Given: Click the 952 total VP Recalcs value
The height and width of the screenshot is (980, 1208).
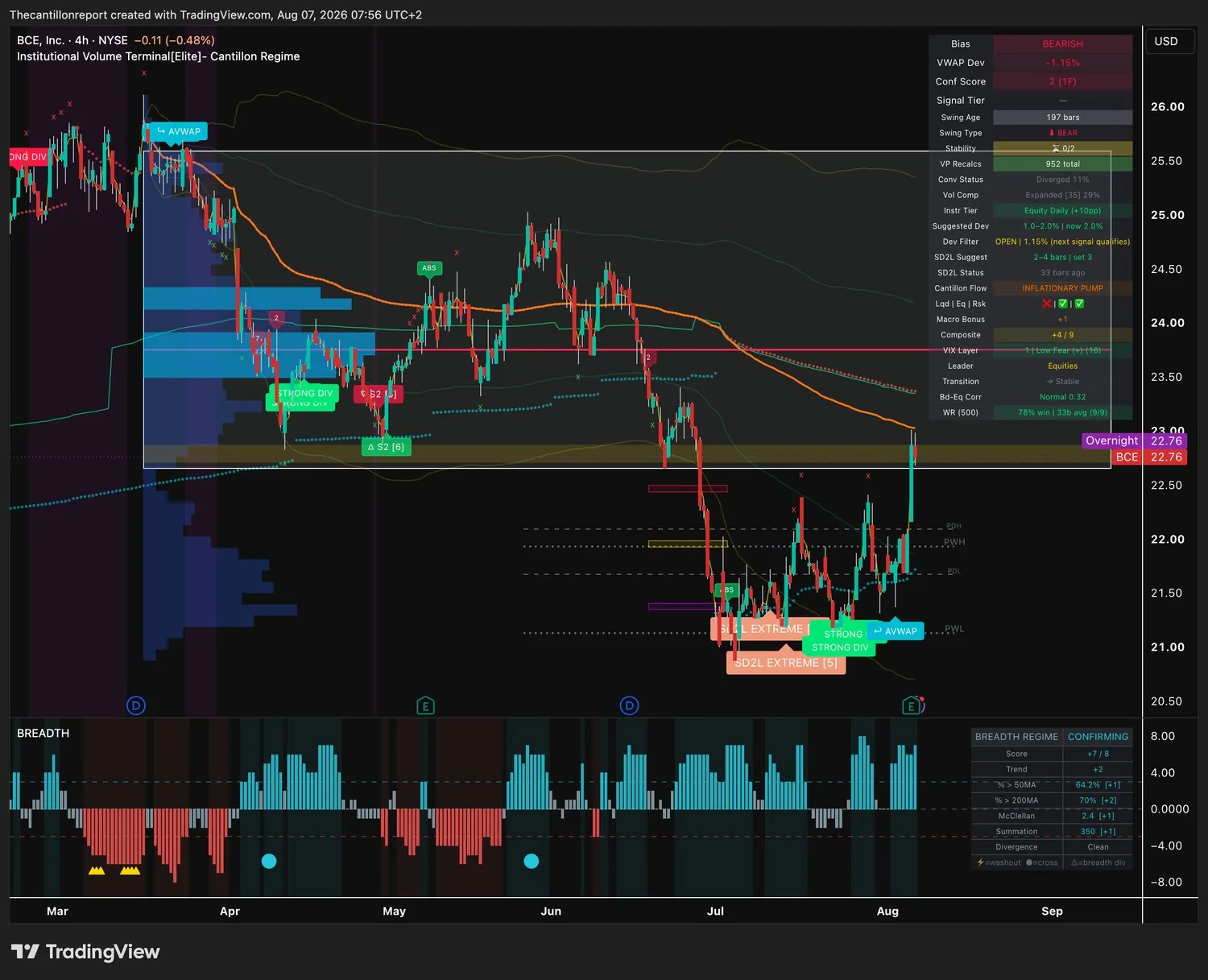Looking at the screenshot, I should click(1063, 164).
